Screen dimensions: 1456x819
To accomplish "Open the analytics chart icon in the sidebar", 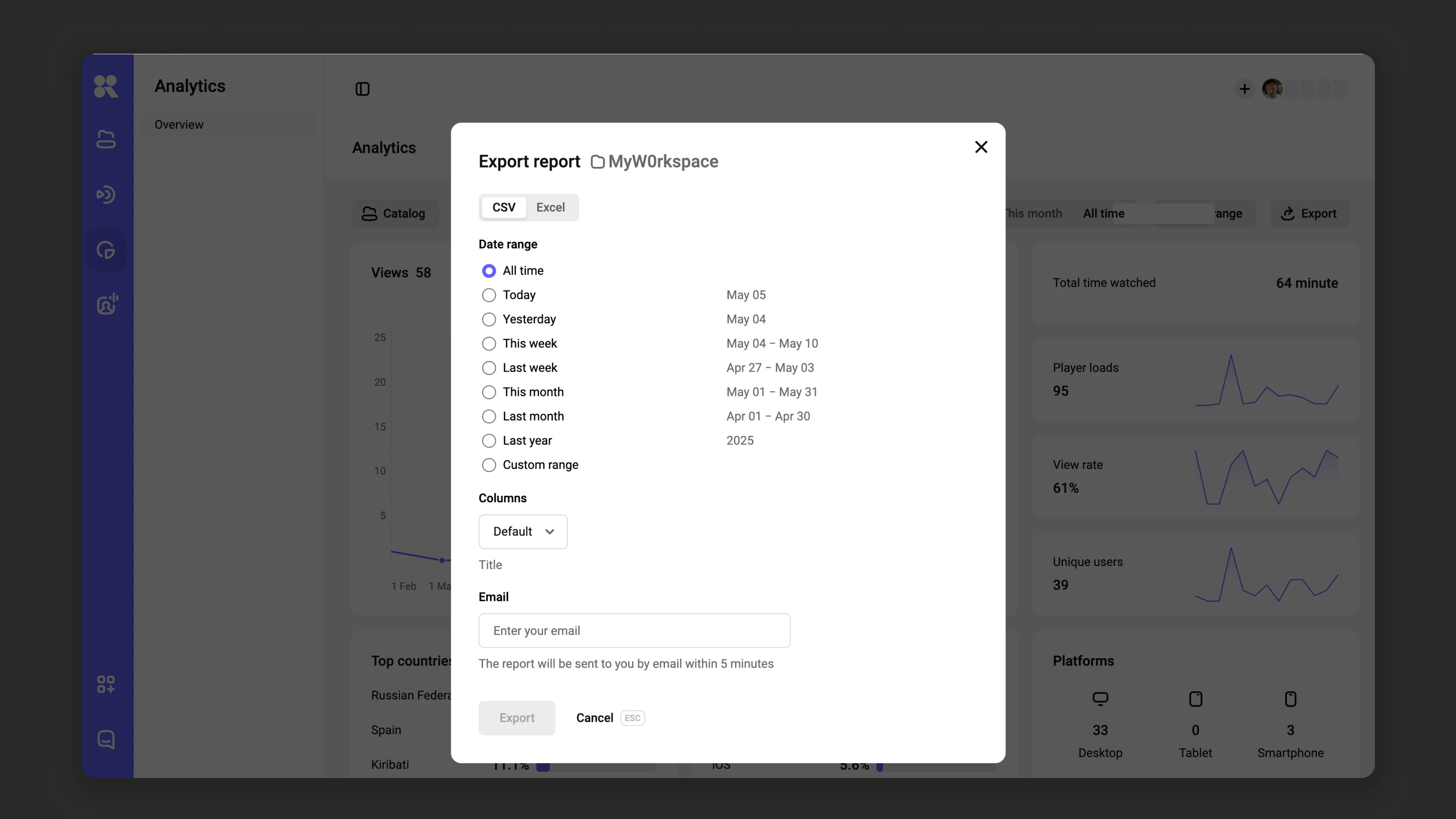I will point(106,250).
